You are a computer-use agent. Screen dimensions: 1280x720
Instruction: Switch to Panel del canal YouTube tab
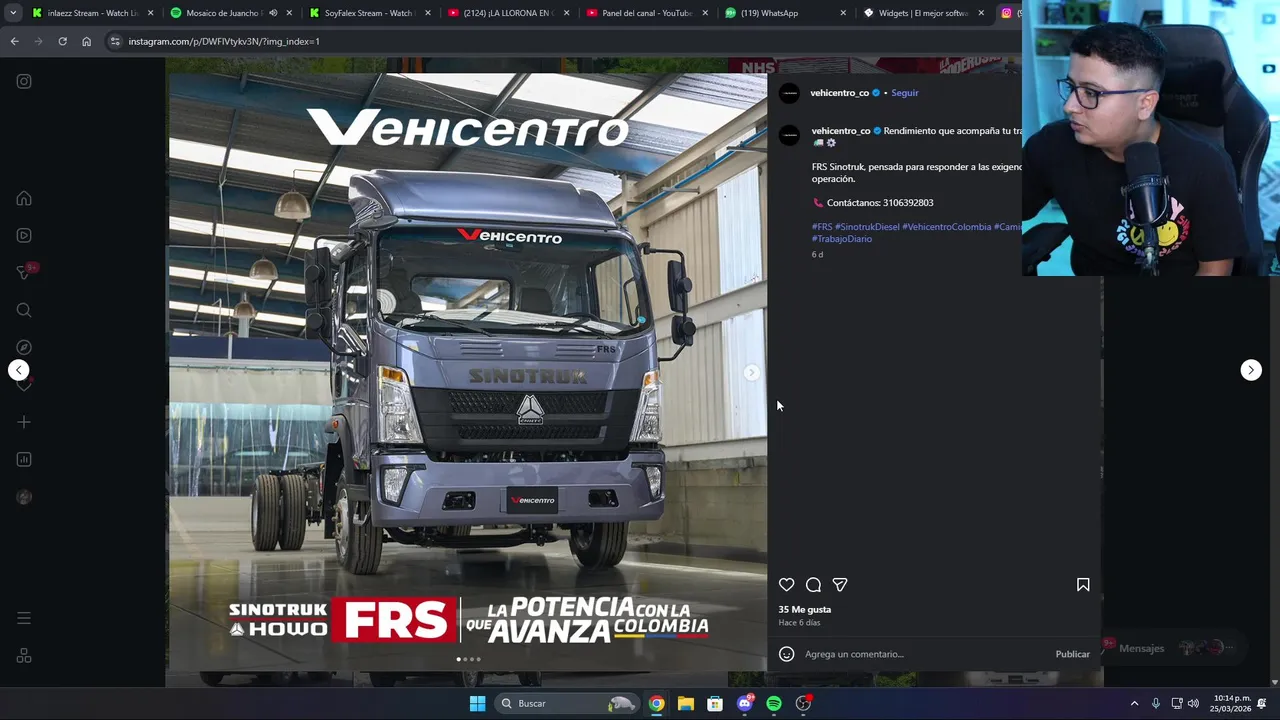[646, 13]
